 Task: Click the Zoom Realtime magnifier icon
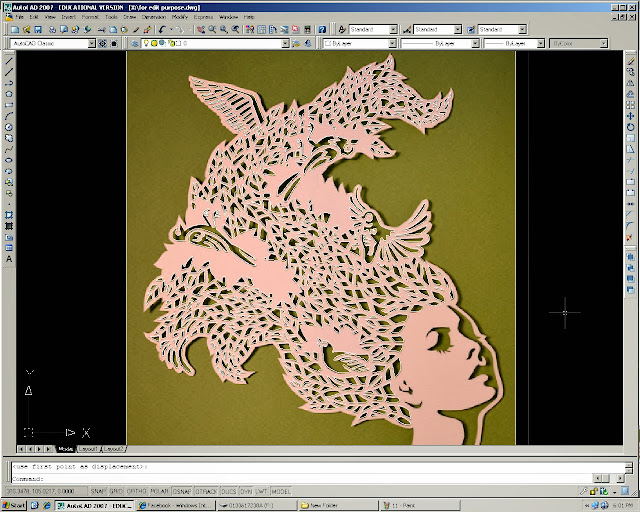(212, 29)
